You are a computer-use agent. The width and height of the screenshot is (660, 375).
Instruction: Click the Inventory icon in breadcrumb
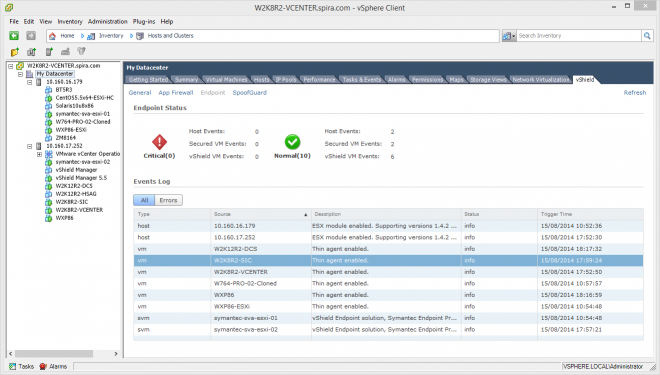[x=91, y=36]
